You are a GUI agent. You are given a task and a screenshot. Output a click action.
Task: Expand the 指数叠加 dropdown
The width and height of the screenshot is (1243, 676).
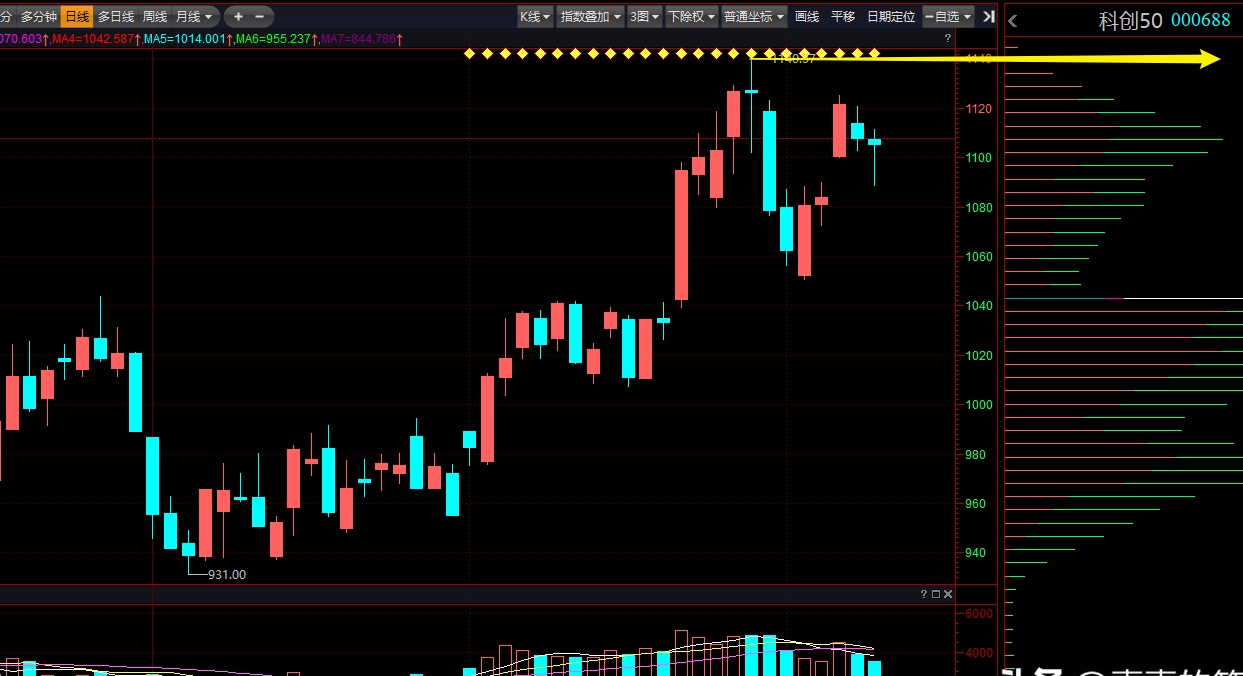(590, 16)
